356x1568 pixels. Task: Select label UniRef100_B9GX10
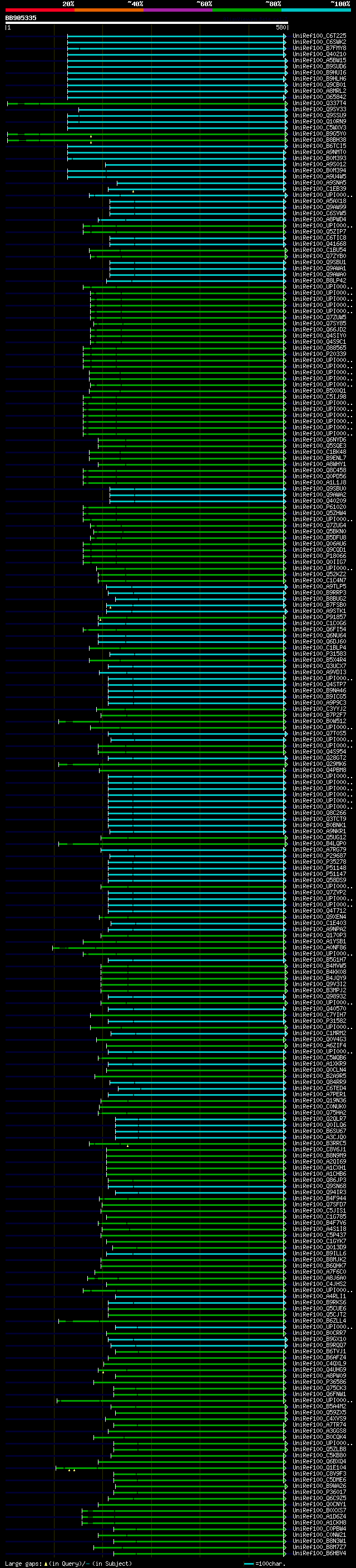pos(319,1338)
